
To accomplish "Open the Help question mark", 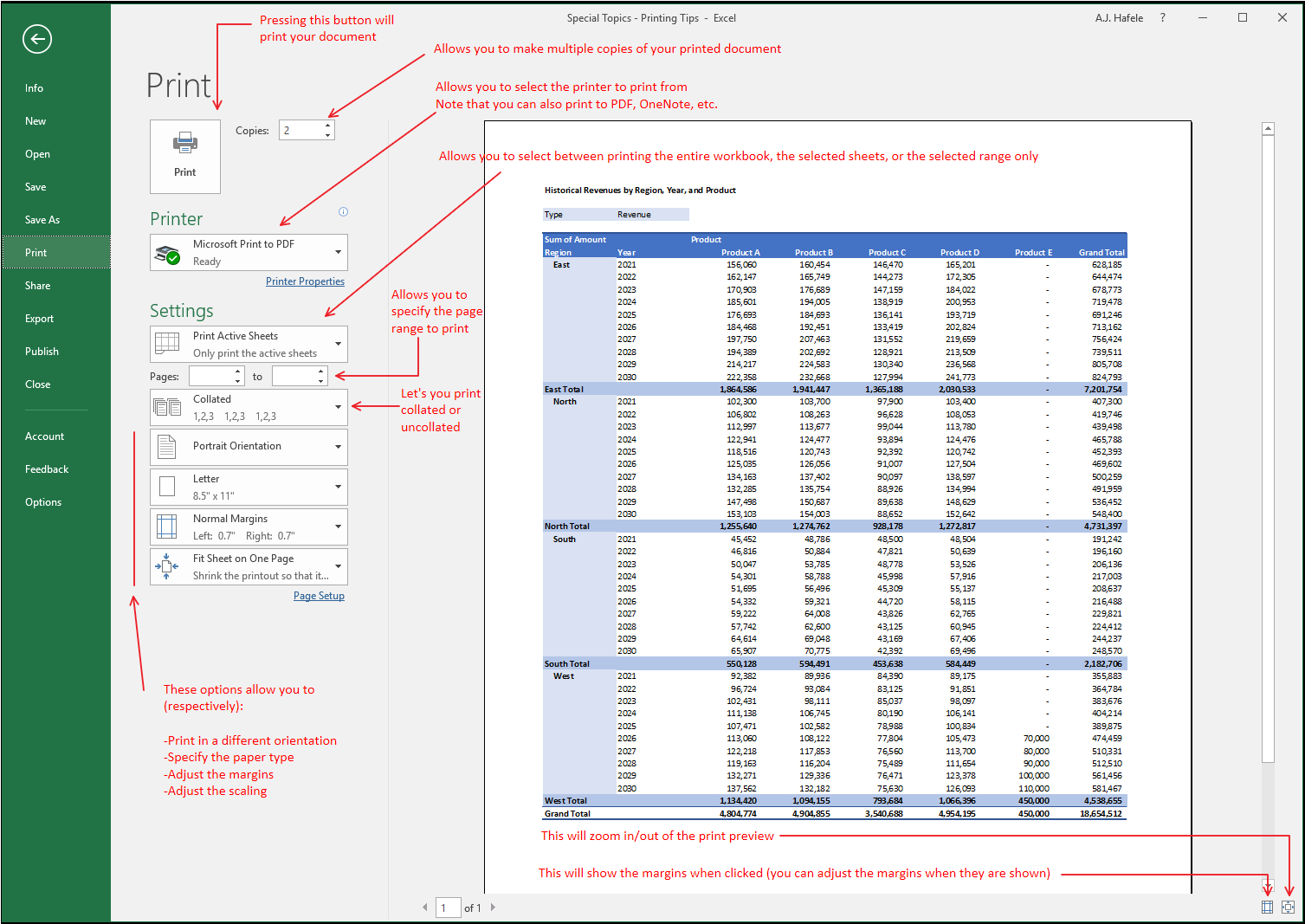I will click(x=1162, y=17).
